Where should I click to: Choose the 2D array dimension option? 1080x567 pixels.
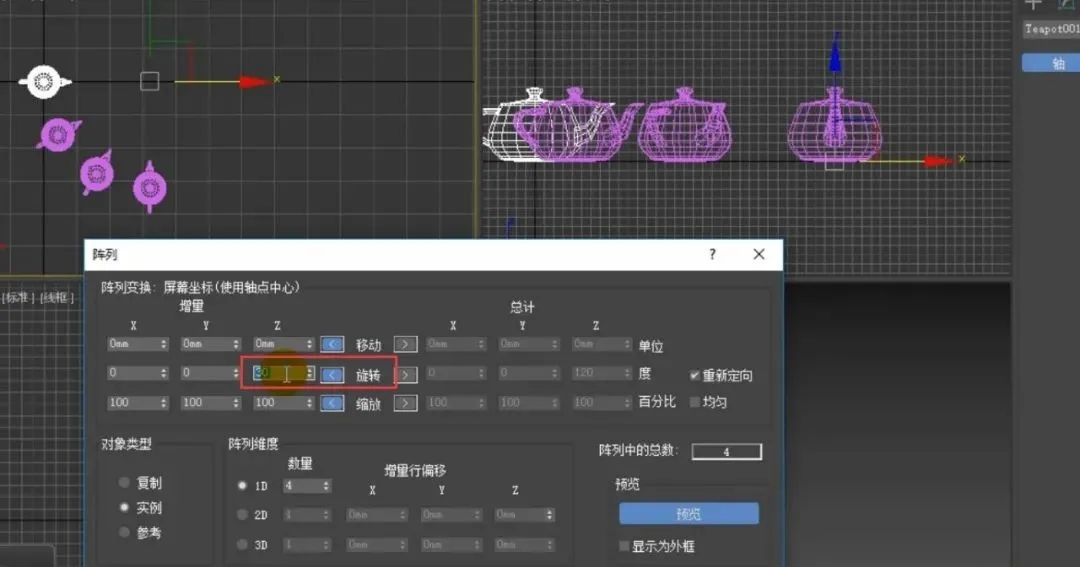point(242,515)
